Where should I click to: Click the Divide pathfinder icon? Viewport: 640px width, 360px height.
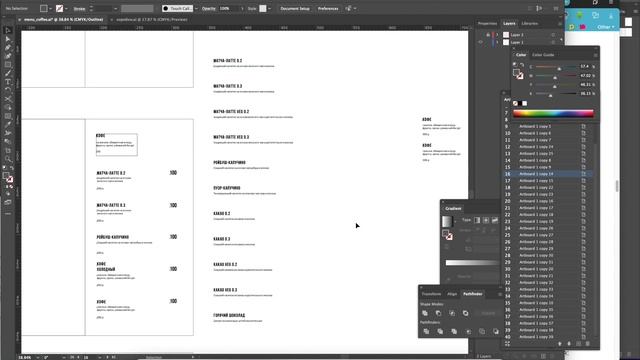426,331
